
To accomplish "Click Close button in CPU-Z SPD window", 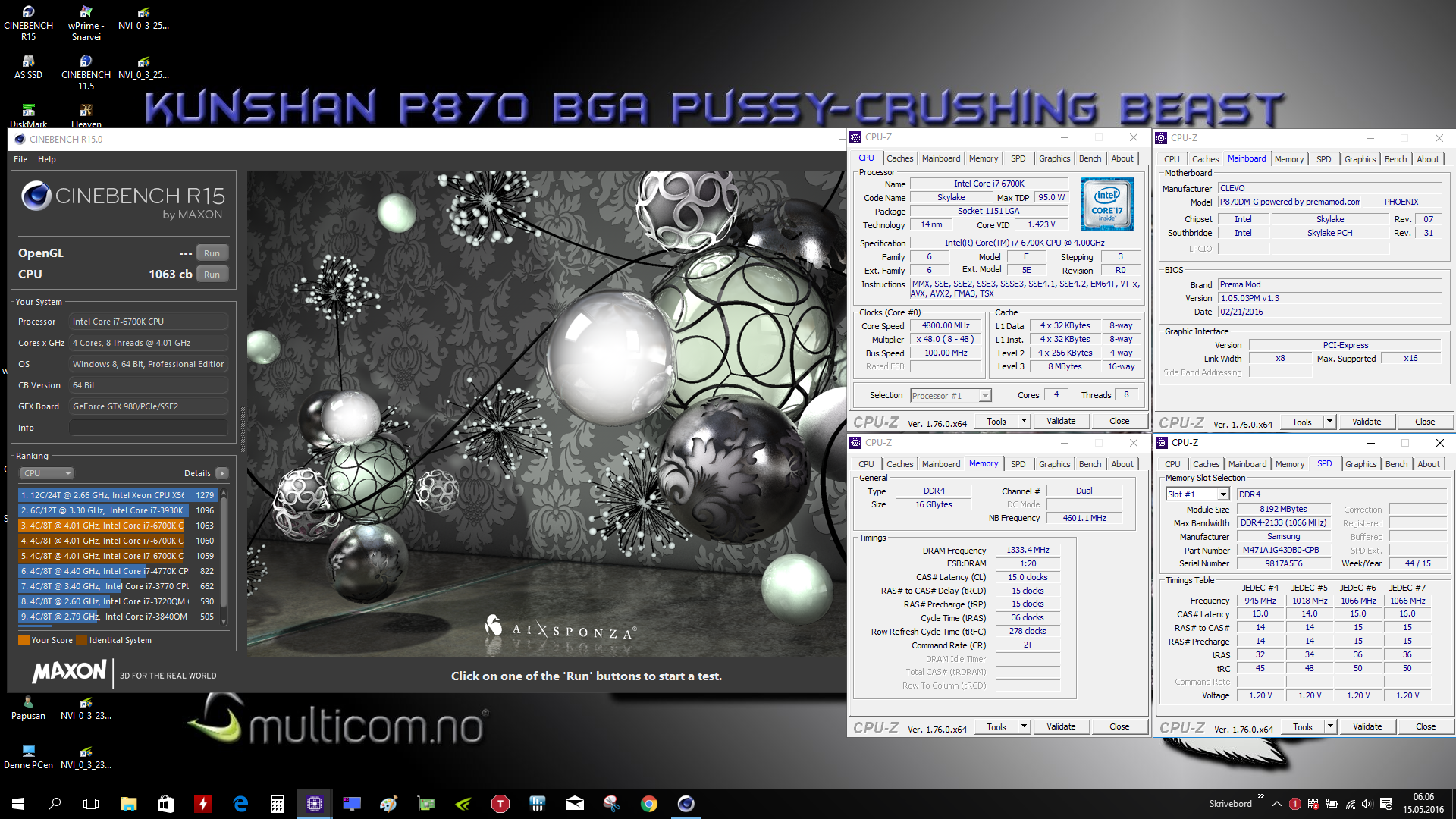I will pos(1426,726).
